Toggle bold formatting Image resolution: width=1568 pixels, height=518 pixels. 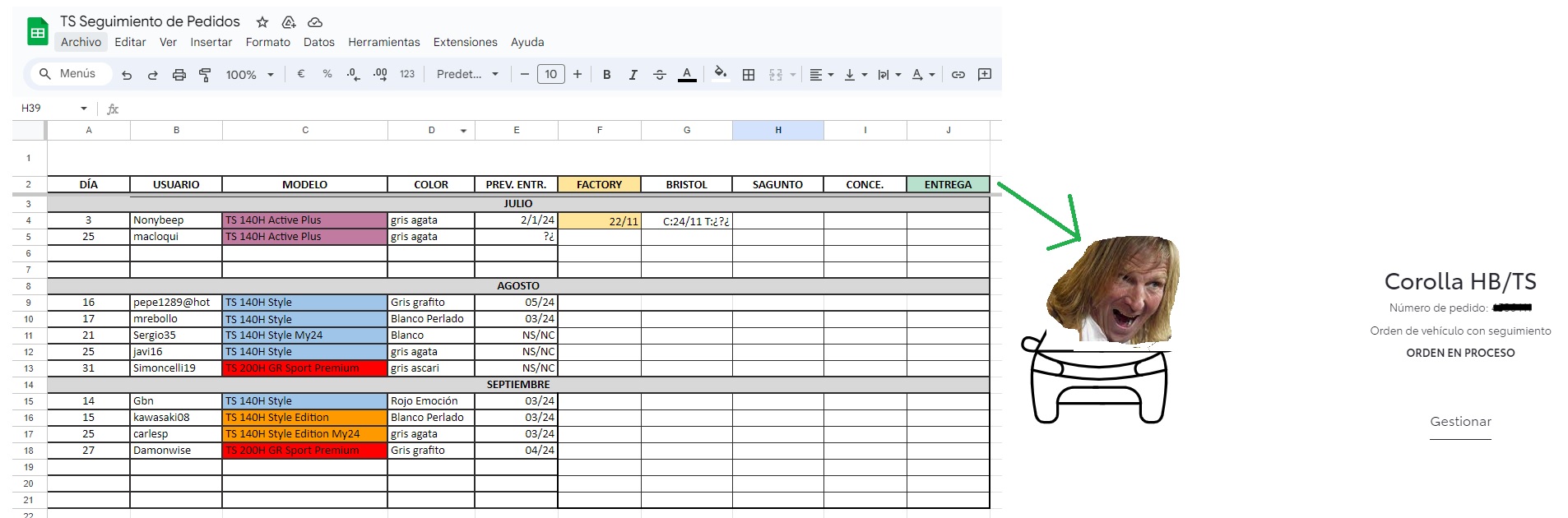coord(607,75)
